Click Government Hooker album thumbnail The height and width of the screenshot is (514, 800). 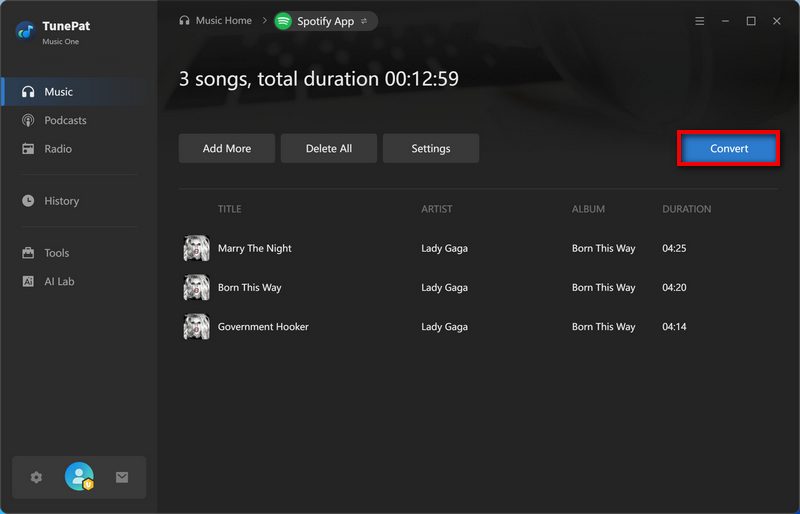click(x=196, y=327)
